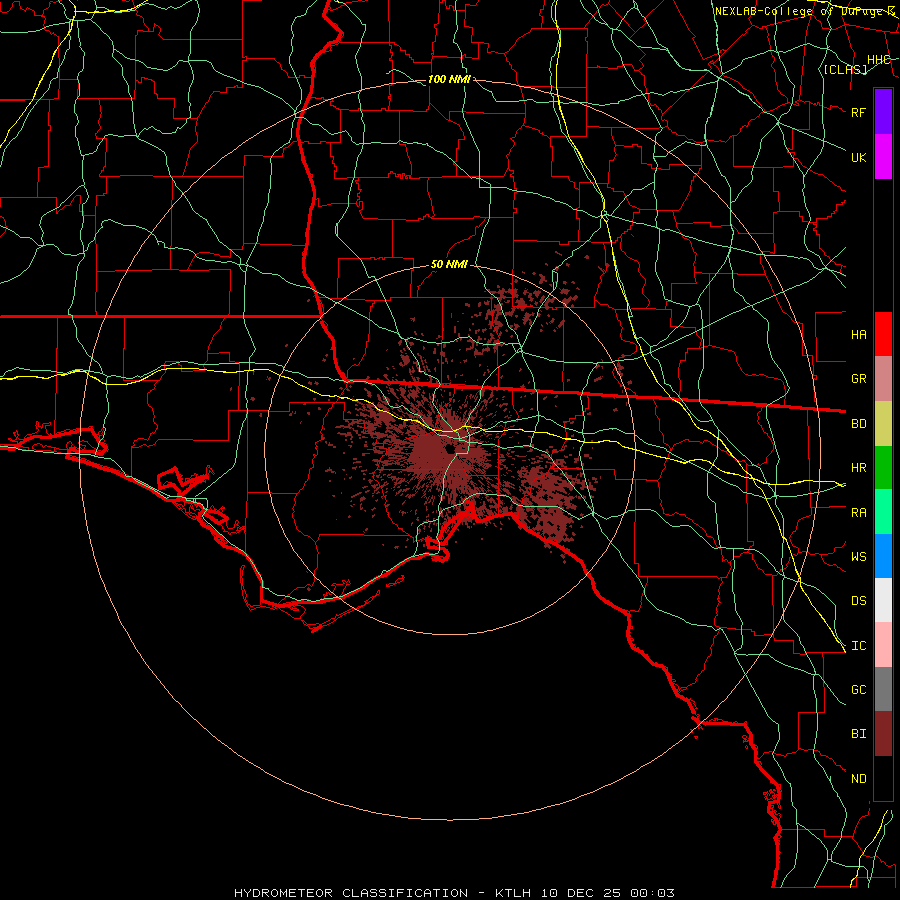900x900 pixels.
Task: Select the GR salmon legend swatch
Action: pyautogui.click(x=883, y=379)
